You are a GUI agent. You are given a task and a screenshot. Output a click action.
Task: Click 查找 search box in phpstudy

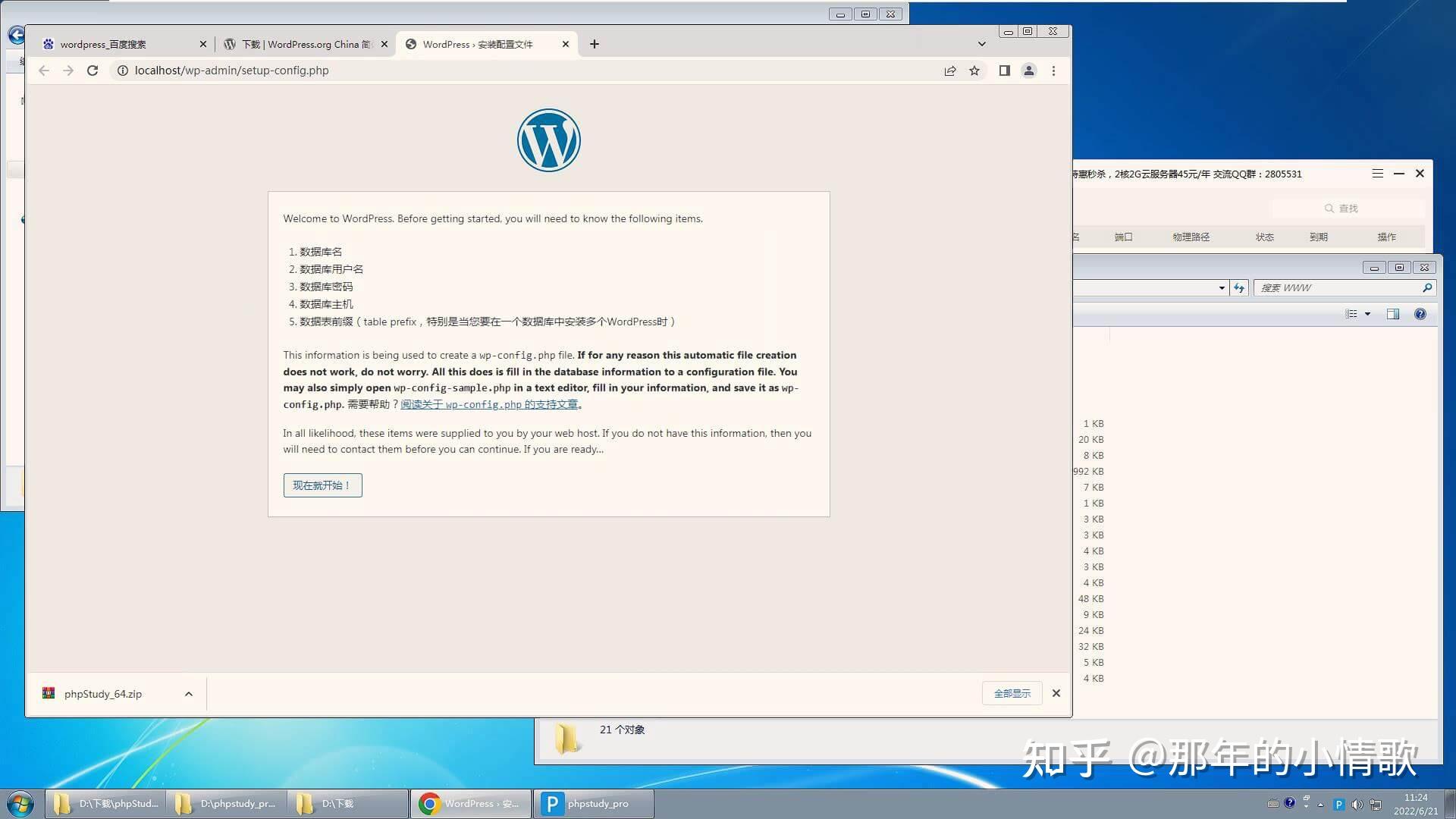[1349, 208]
